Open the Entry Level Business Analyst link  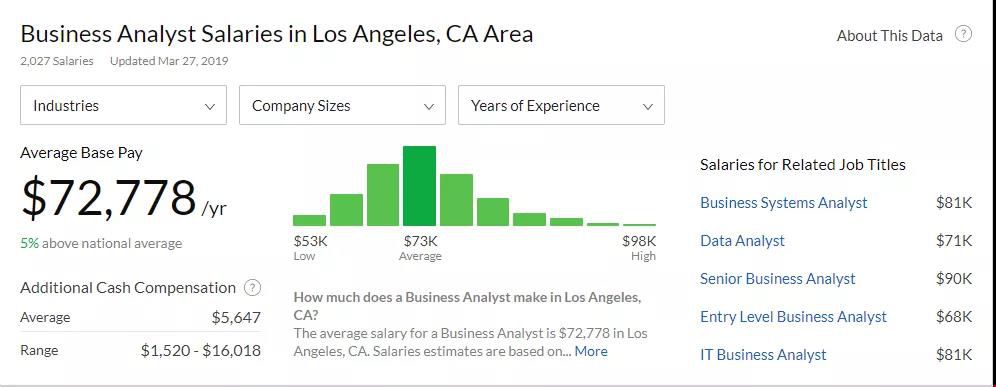tap(793, 316)
